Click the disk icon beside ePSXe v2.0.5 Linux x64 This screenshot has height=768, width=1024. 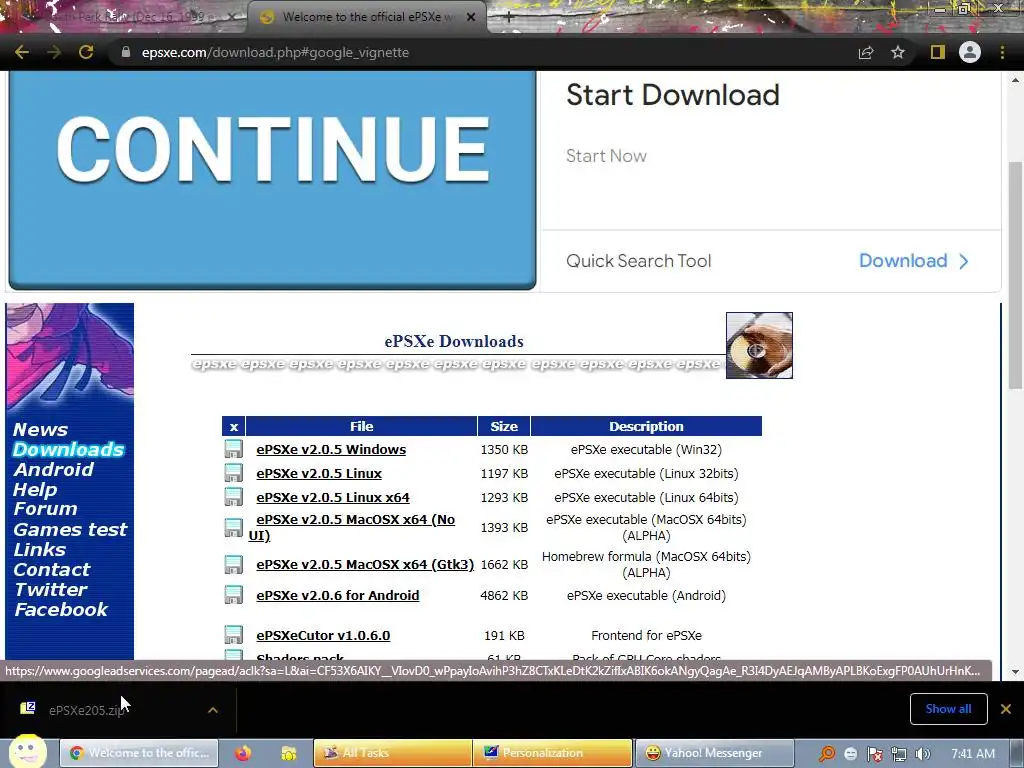[234, 497]
